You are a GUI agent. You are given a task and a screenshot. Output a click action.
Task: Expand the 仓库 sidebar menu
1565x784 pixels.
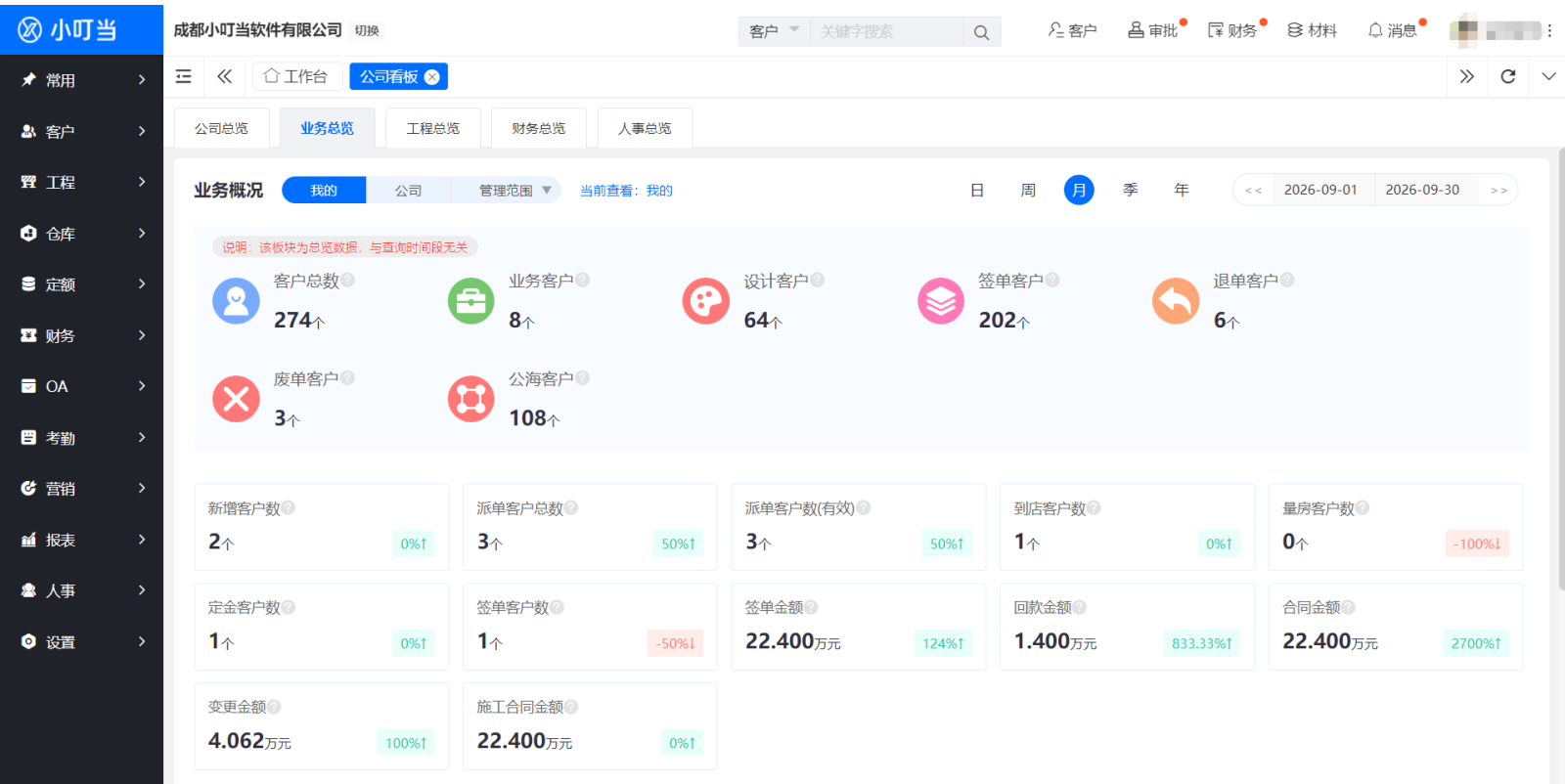[82, 234]
